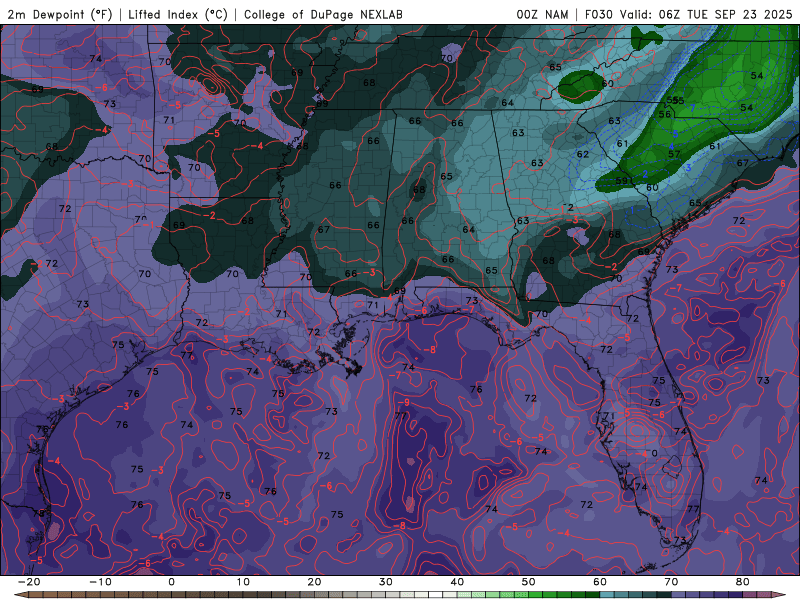Click the right arrow end of color bar

click(x=780, y=595)
